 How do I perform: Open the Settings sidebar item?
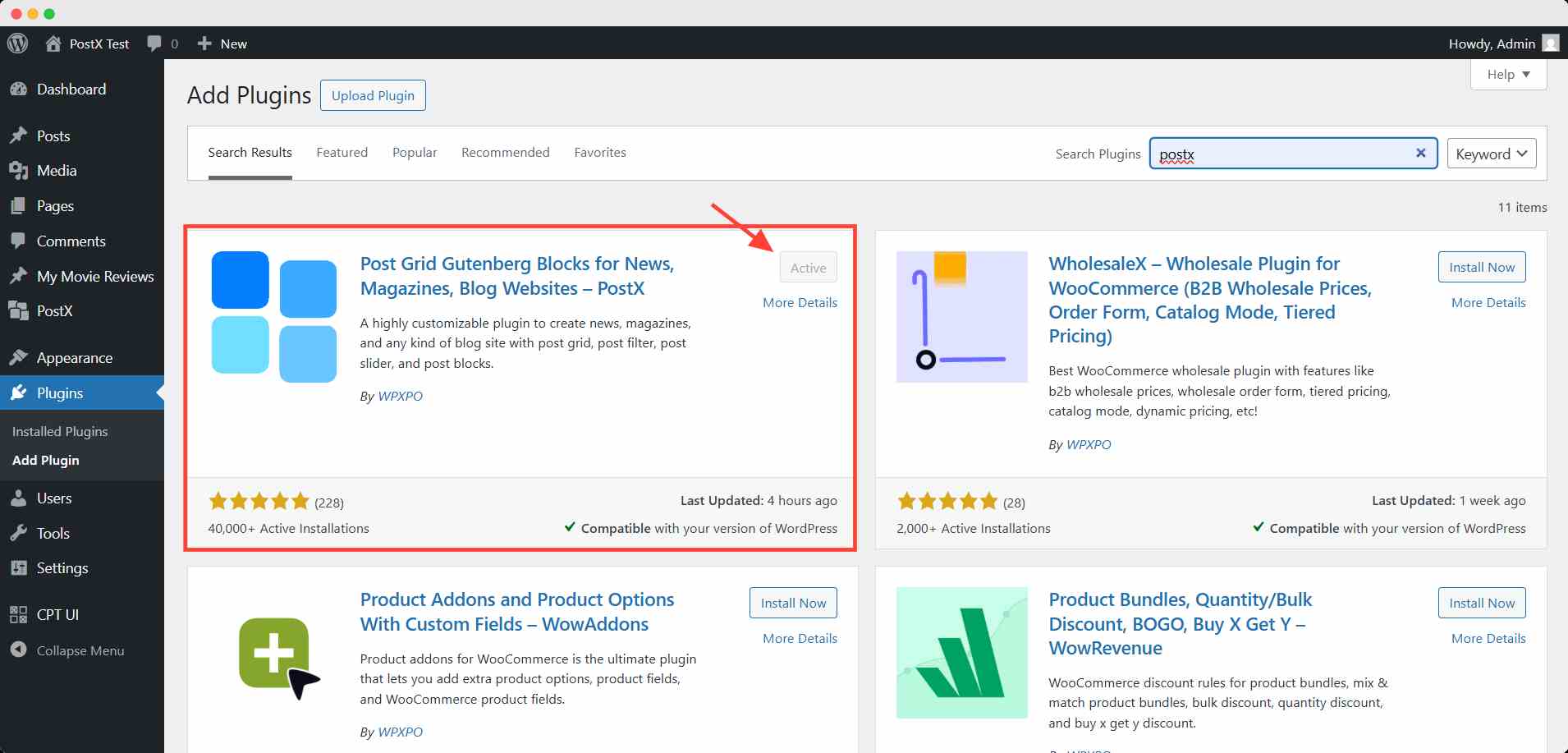(62, 568)
